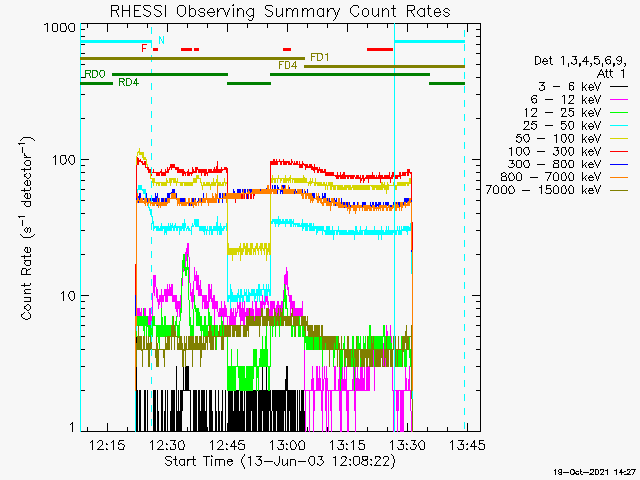
Task: Click the RD4 rear decimation label
Action: (129, 82)
